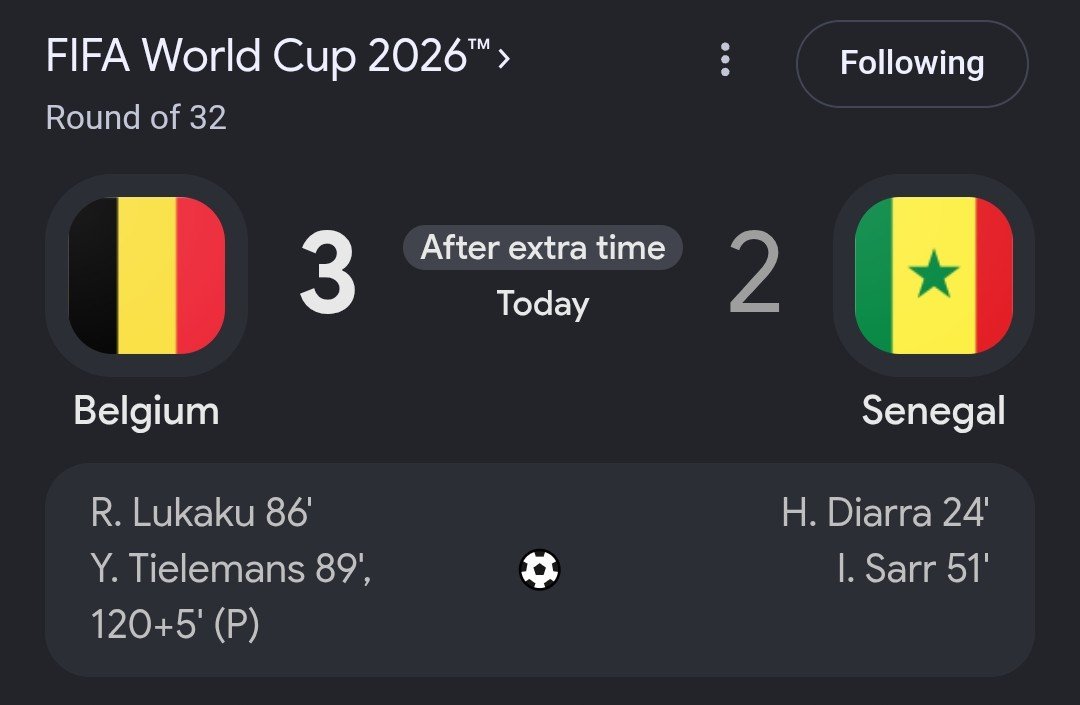Expand the FIFA World Cup 2026 chevron
1080x705 pixels.
pyautogui.click(x=504, y=58)
